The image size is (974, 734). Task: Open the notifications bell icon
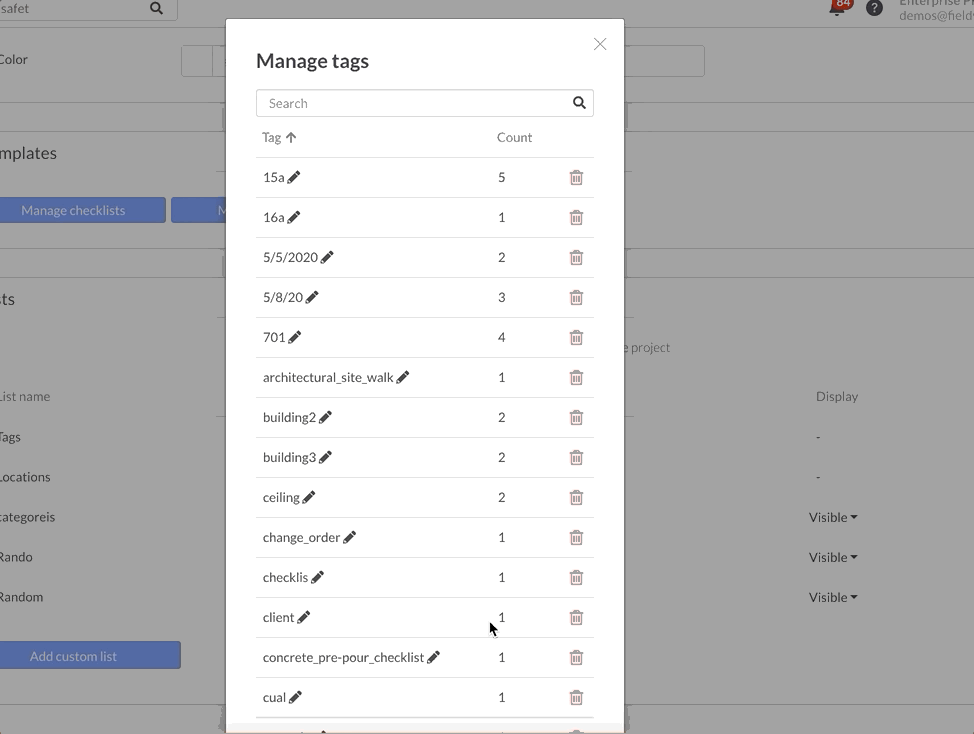[x=838, y=8]
